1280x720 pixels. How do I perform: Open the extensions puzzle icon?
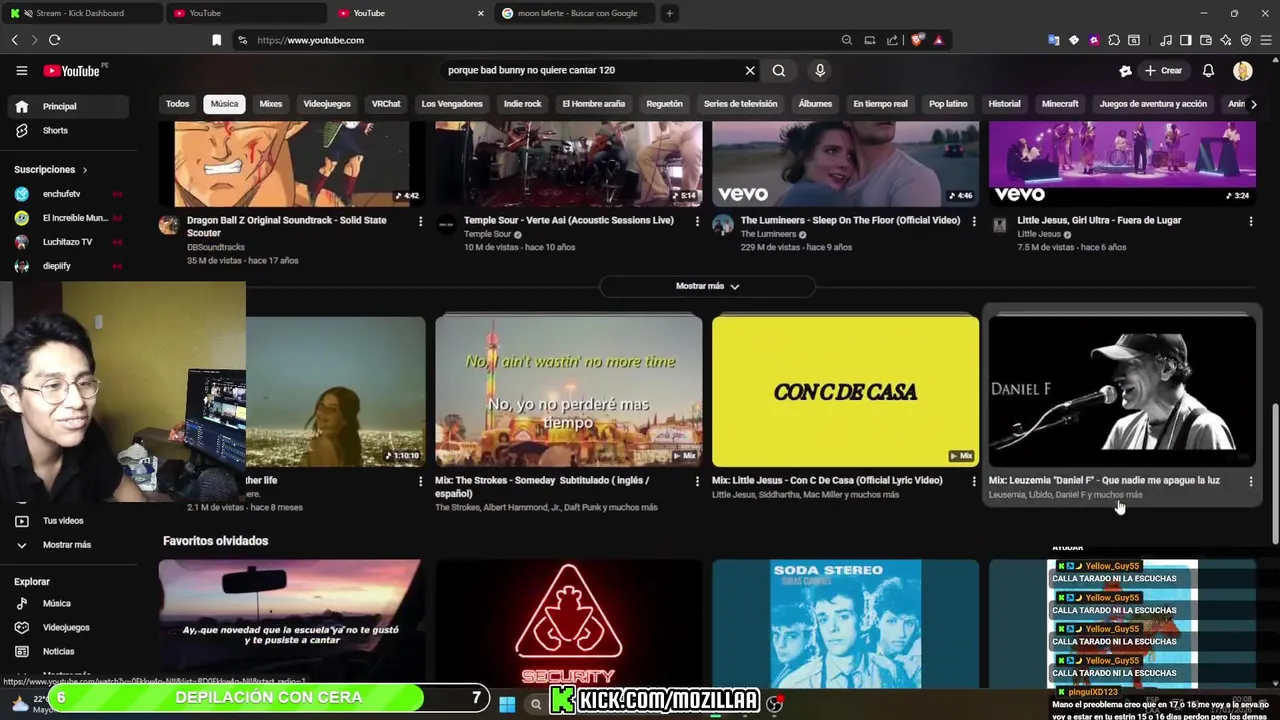tap(1114, 40)
